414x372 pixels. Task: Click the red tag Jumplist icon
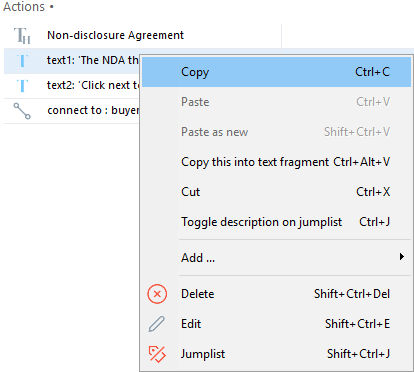(x=157, y=354)
